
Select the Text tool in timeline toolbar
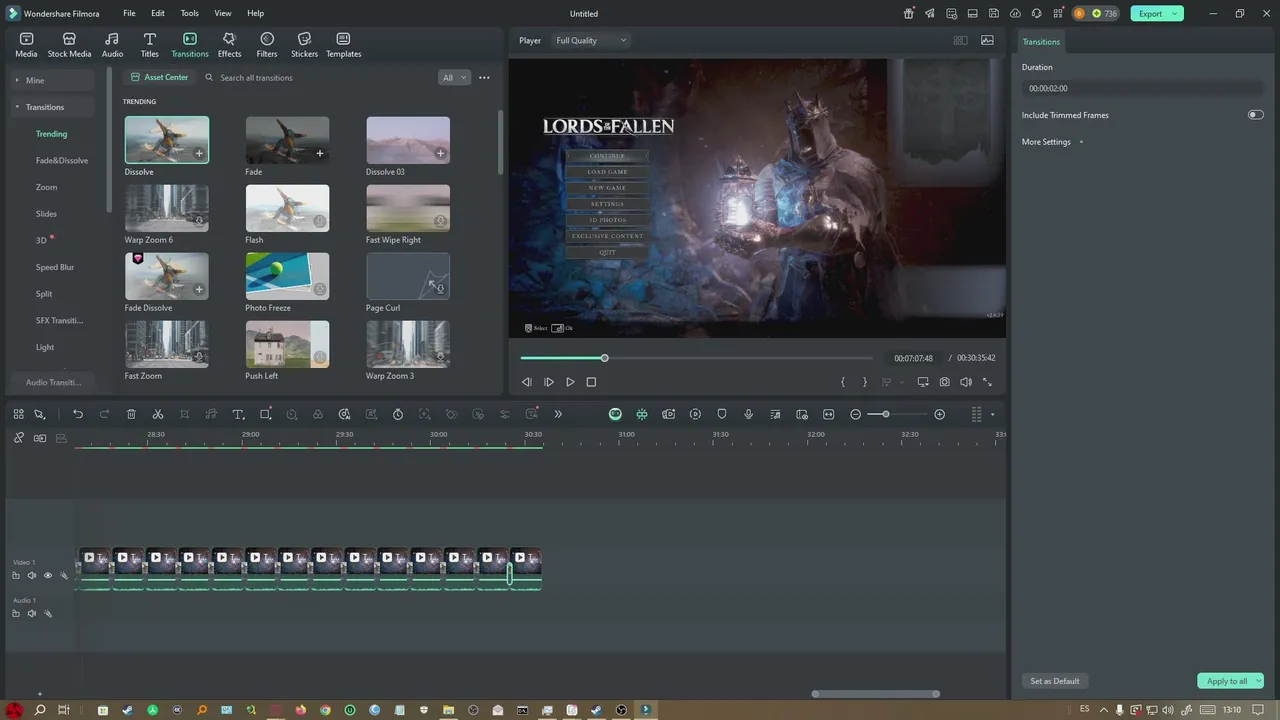pos(238,414)
